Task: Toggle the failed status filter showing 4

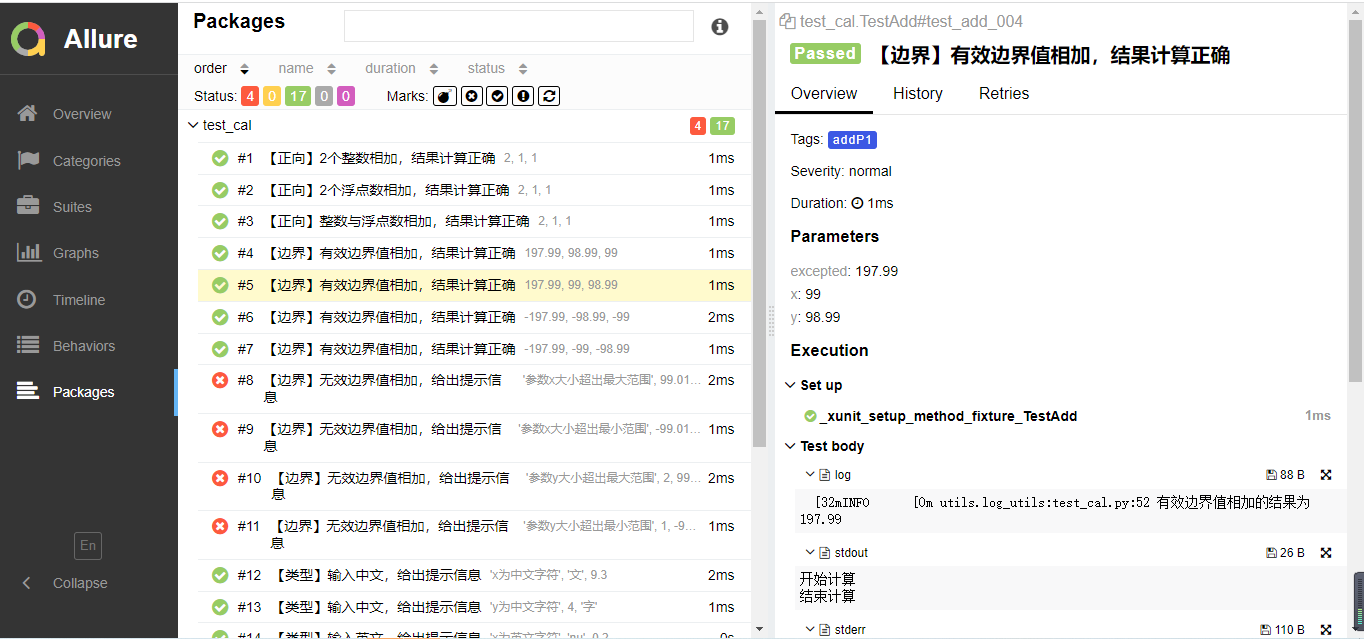Action: click(x=250, y=96)
